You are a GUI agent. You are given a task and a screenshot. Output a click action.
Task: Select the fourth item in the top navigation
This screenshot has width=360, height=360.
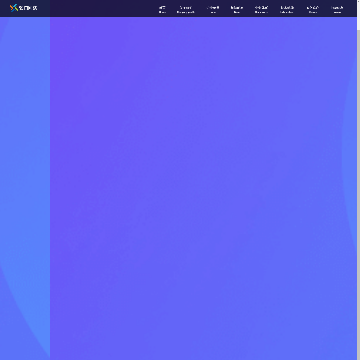[x=237, y=10]
